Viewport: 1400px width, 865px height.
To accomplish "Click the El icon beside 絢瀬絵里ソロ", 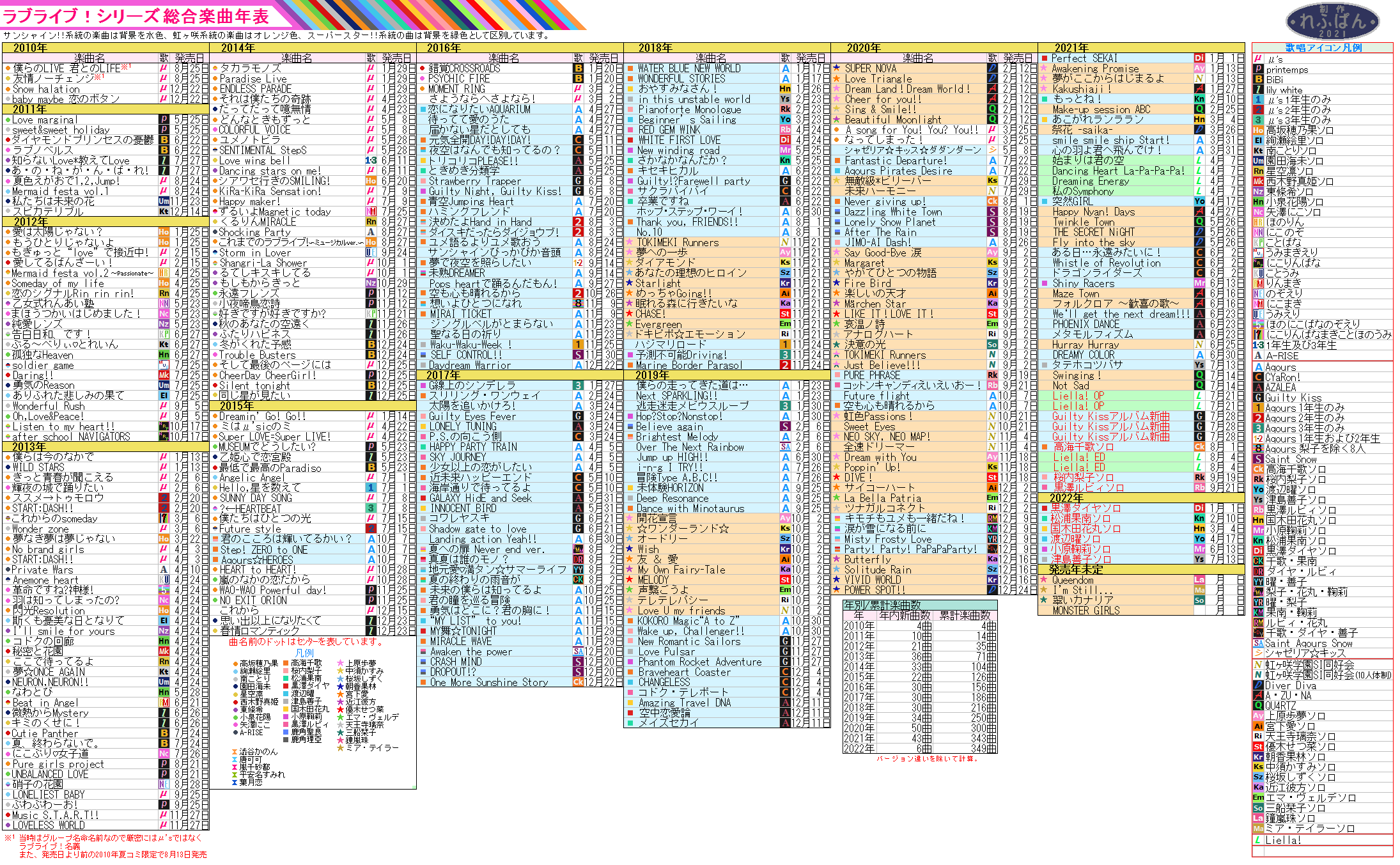I will 1257,140.
